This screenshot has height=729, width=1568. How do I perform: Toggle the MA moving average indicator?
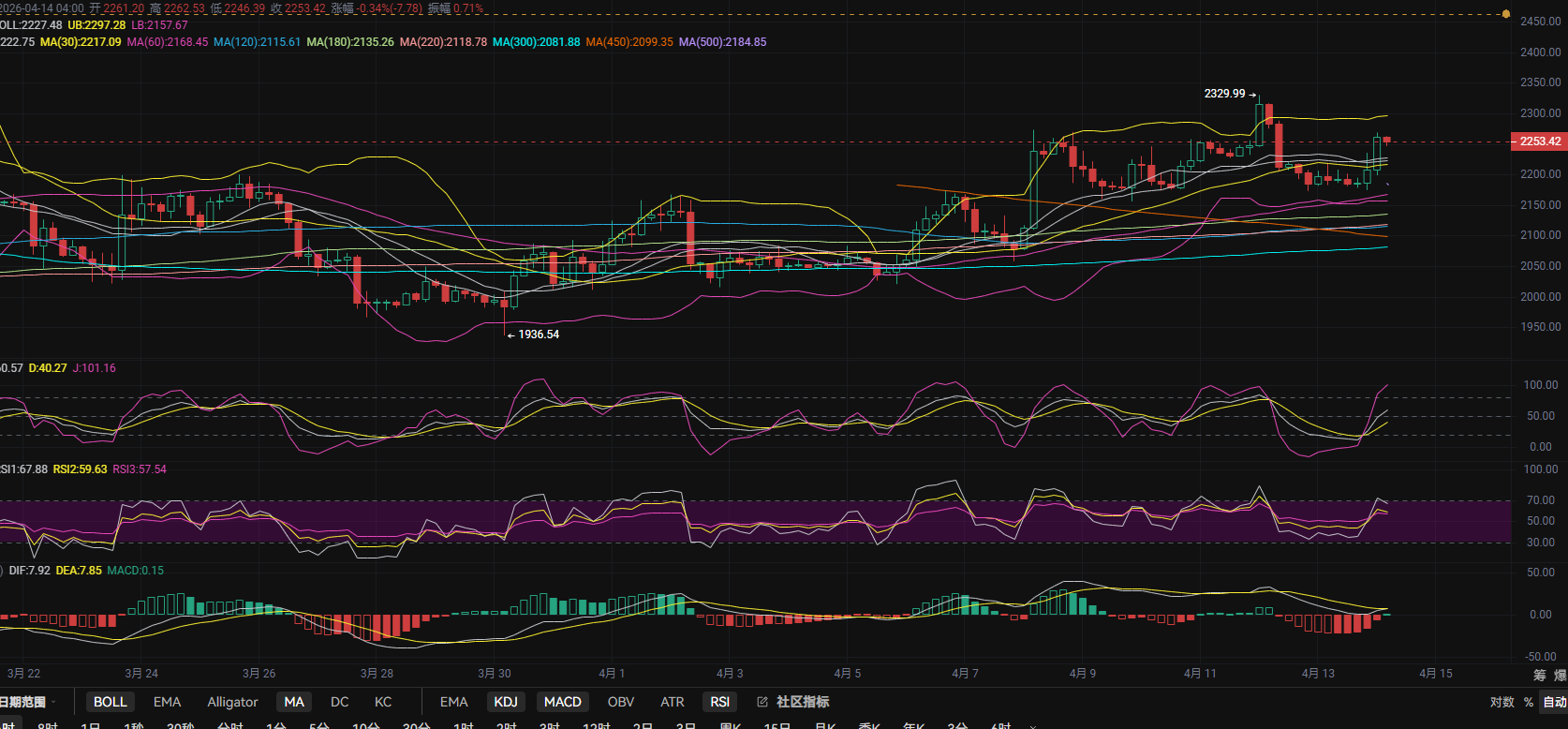tap(294, 702)
